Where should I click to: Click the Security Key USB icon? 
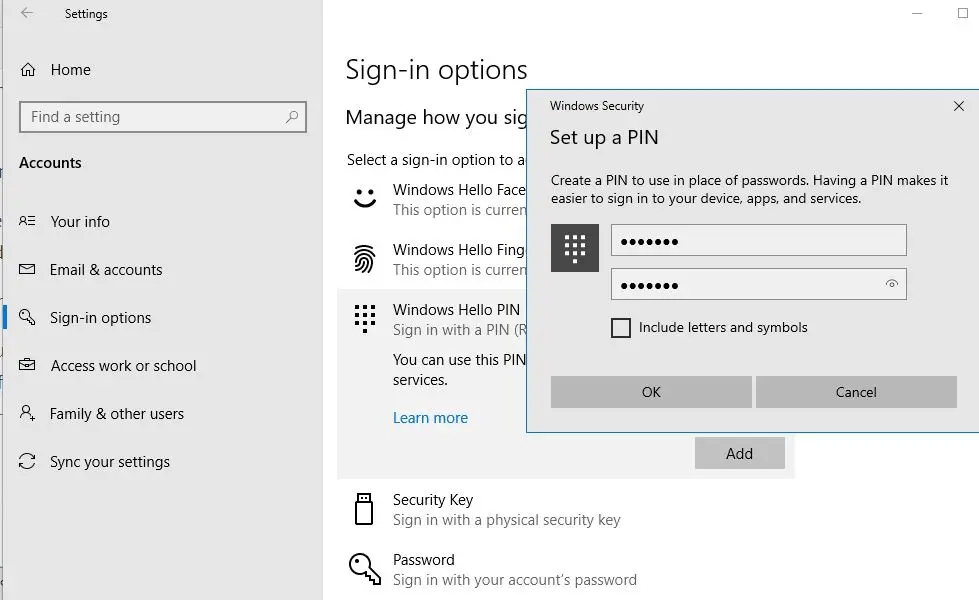coord(364,509)
